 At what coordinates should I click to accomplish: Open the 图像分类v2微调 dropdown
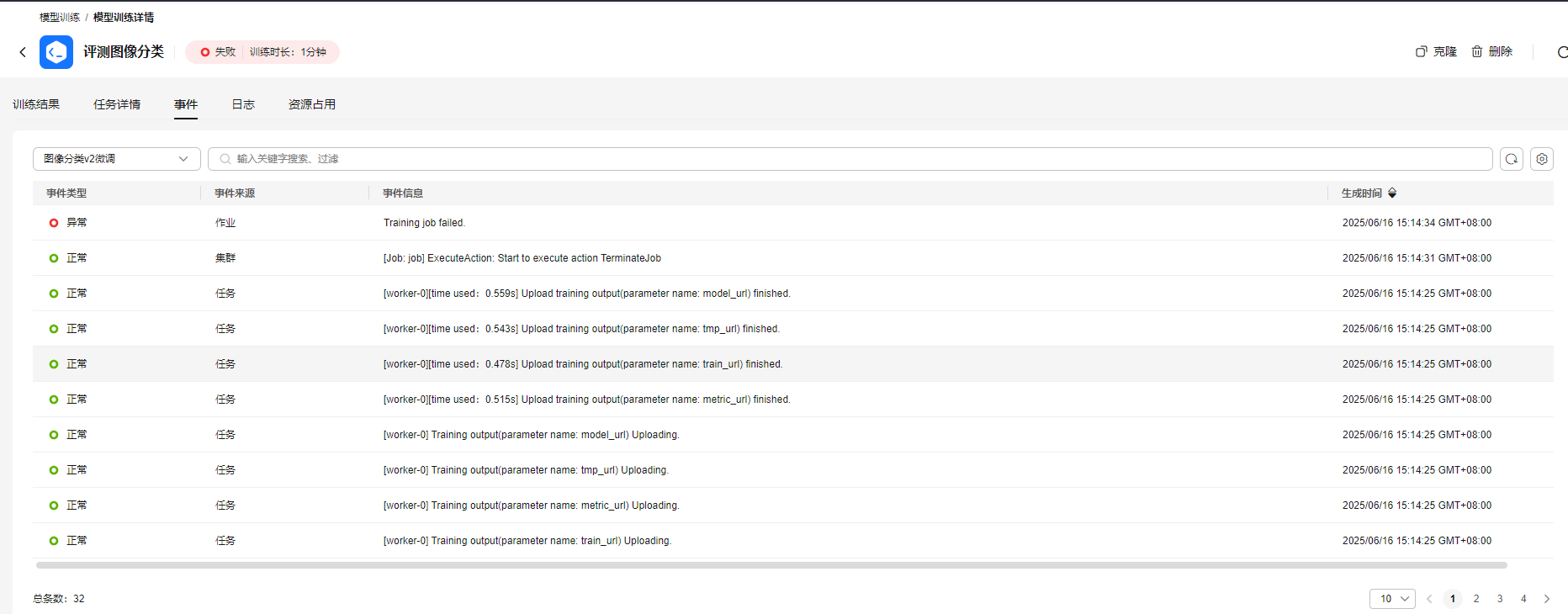click(x=116, y=159)
